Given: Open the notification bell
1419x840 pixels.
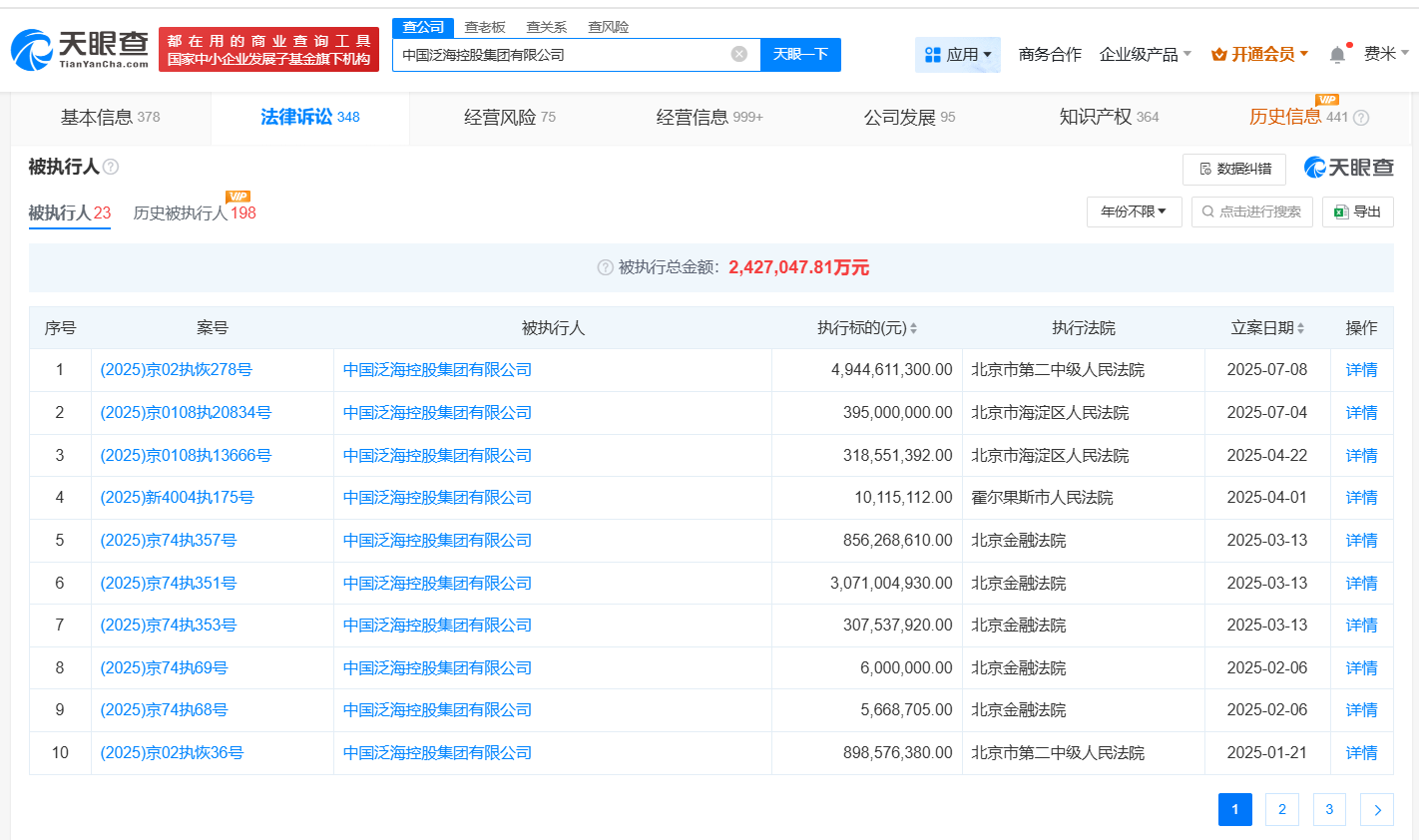Looking at the screenshot, I should (x=1337, y=55).
